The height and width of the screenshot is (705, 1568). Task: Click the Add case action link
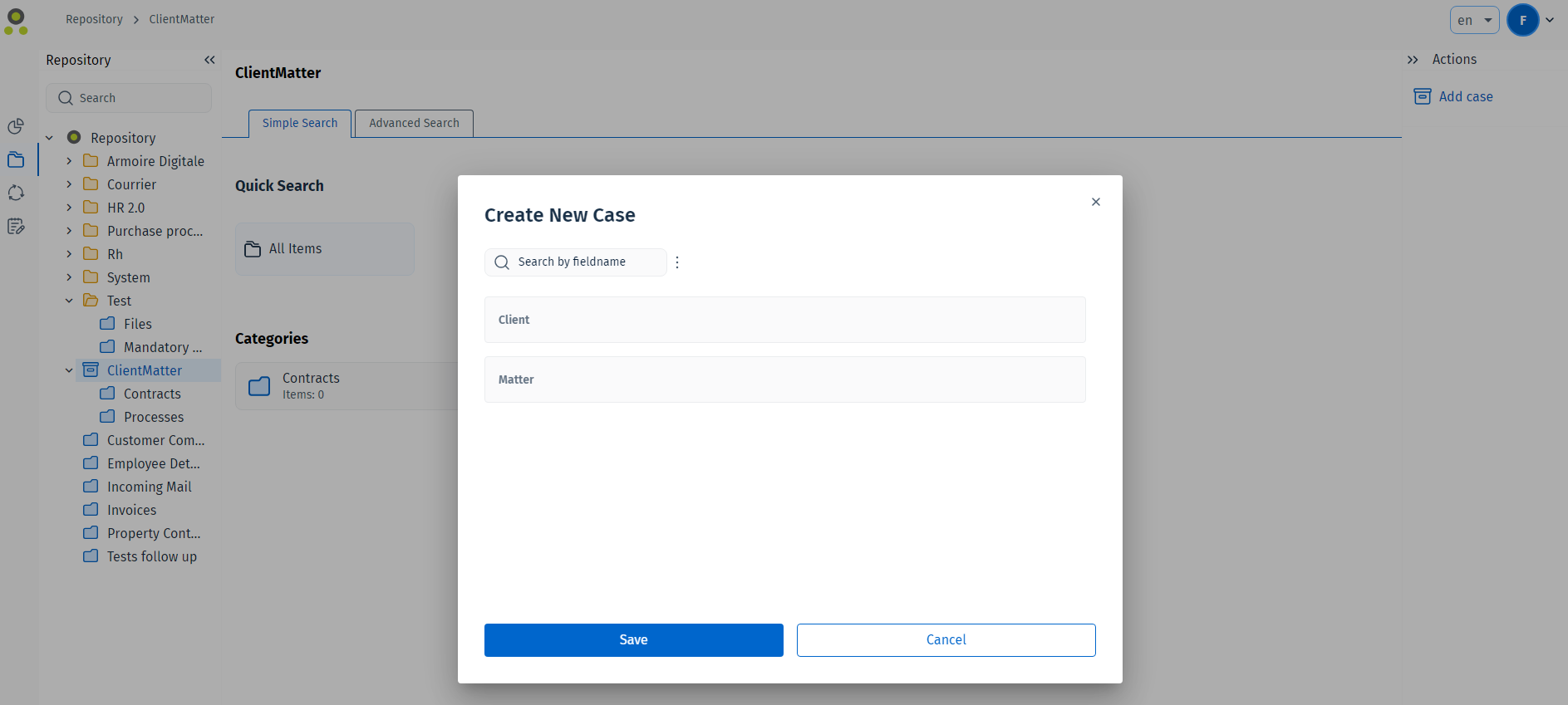[1466, 96]
